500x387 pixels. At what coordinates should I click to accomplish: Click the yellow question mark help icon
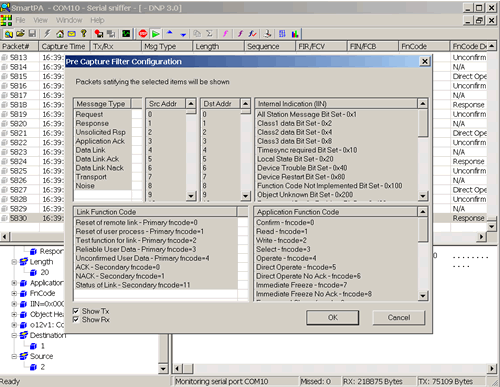(84, 33)
